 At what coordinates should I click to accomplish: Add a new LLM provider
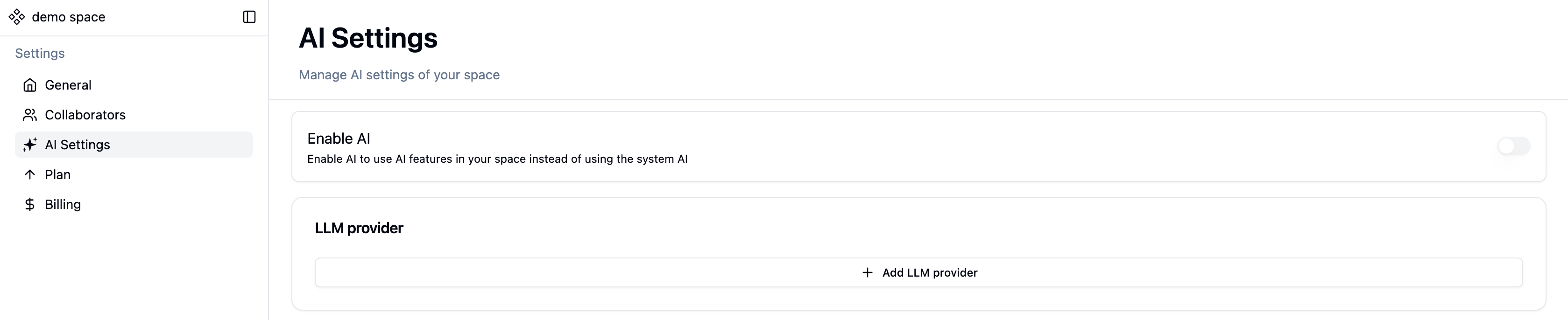click(x=918, y=272)
